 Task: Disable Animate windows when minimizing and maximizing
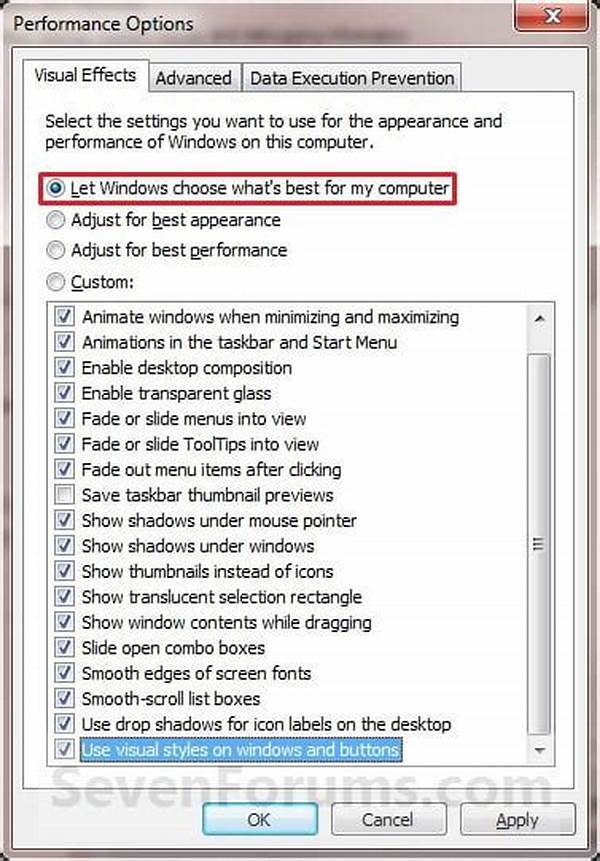click(x=65, y=317)
